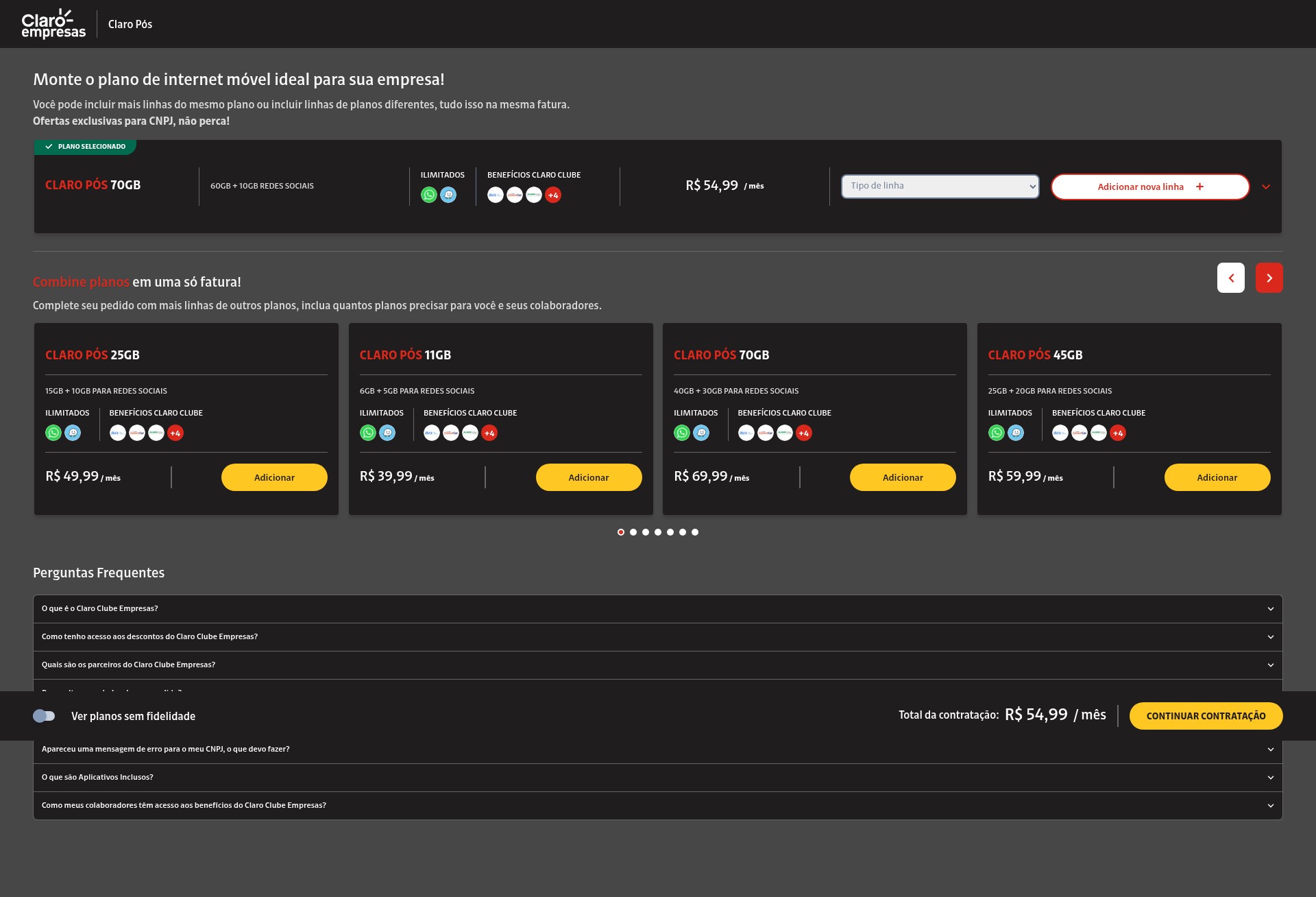This screenshot has height=897, width=1316.
Task: Select fourth carousel page dot
Action: point(658,532)
